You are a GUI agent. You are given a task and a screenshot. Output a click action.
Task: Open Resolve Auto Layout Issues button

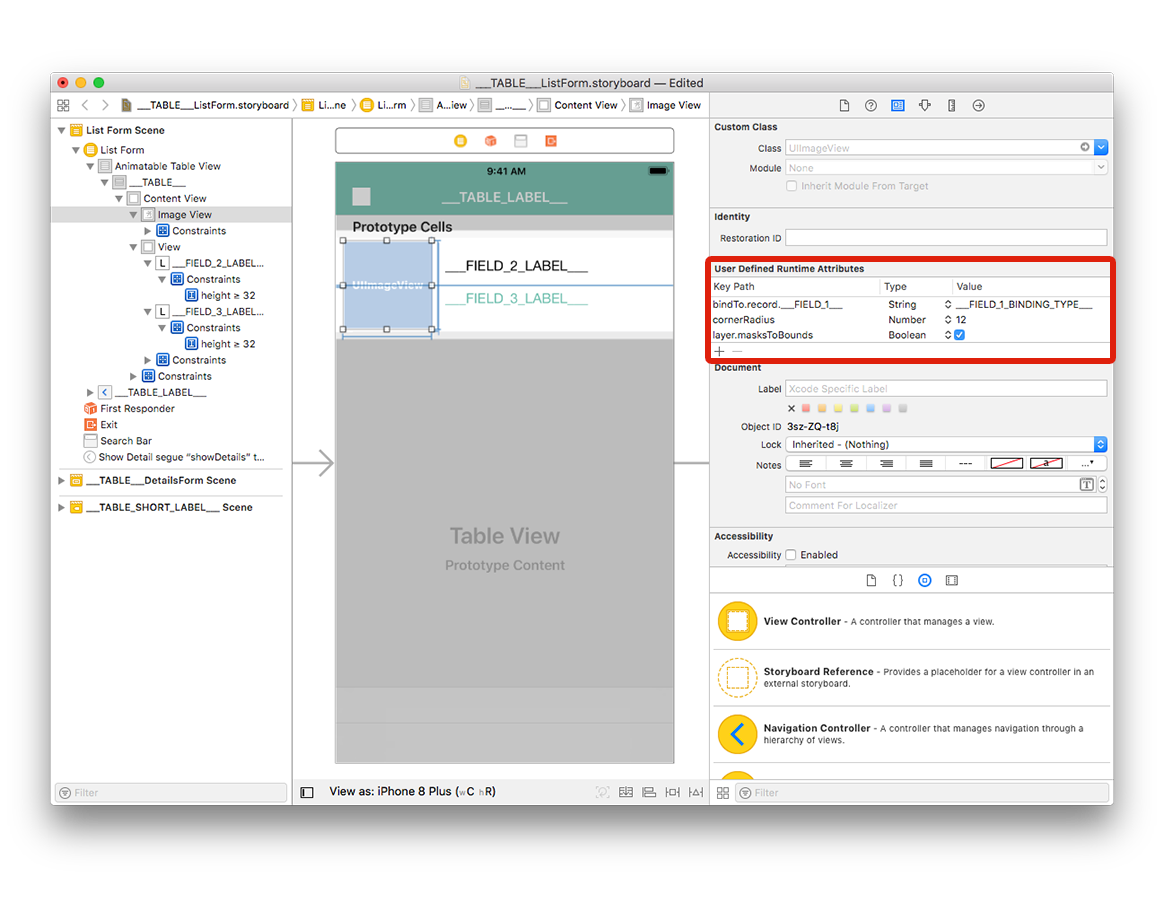pos(696,792)
